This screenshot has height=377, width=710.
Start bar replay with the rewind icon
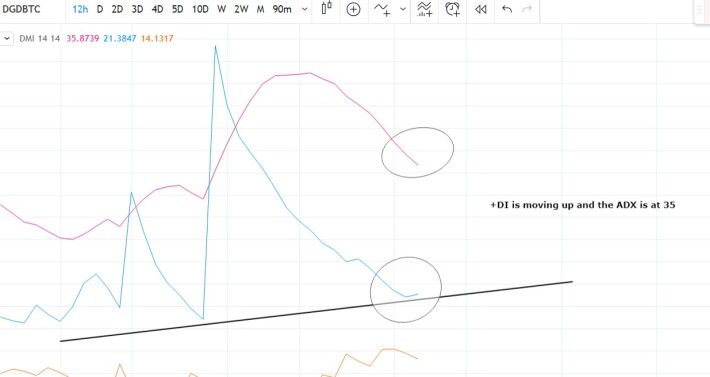click(480, 9)
